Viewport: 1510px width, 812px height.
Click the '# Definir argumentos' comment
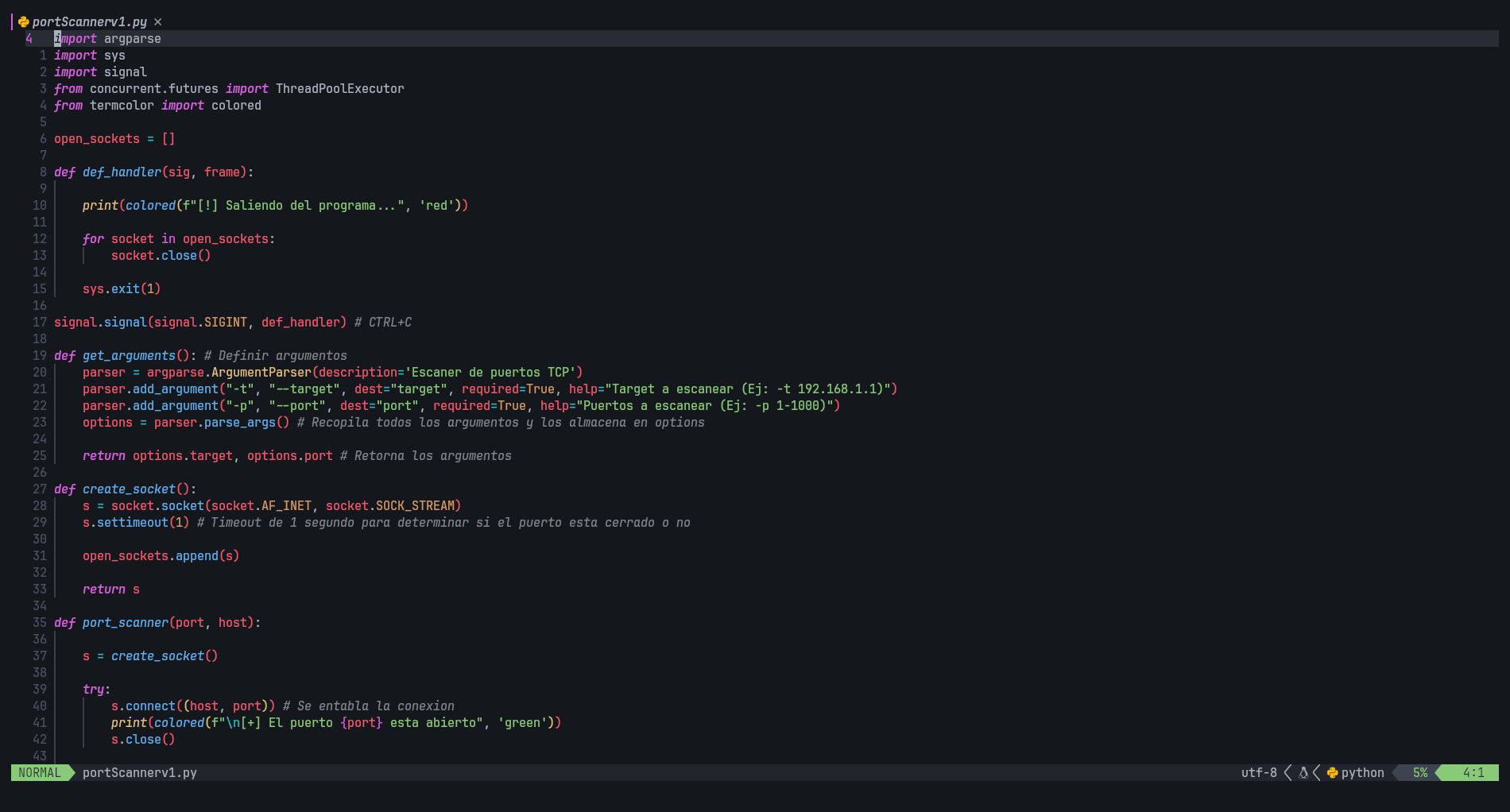276,355
